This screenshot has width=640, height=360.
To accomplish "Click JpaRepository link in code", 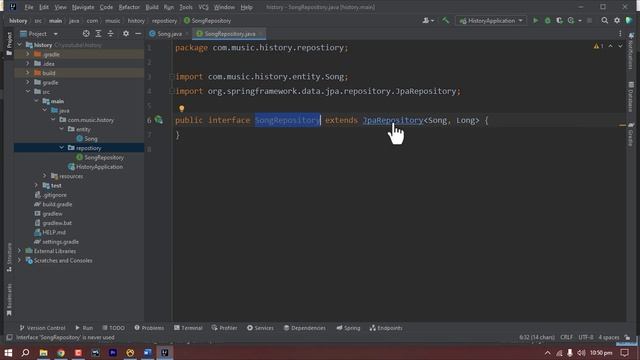I will [393, 120].
